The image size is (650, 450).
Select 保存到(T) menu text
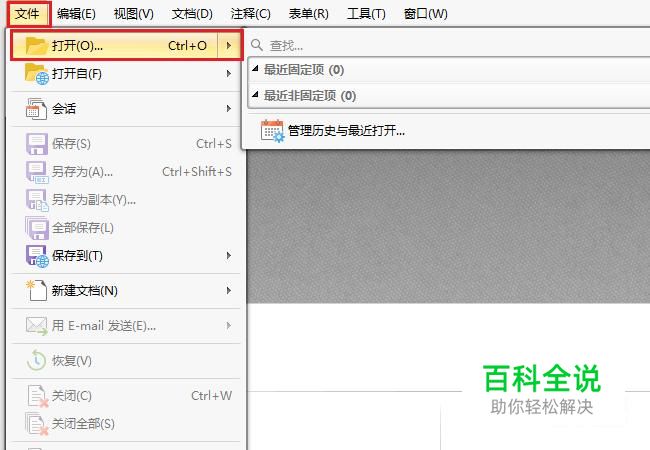click(x=77, y=256)
